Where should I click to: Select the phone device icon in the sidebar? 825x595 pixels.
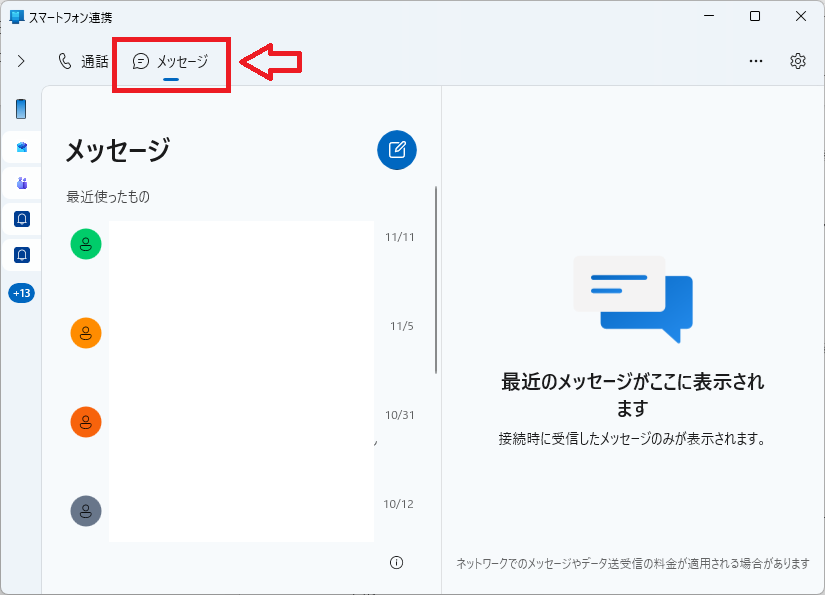point(21,110)
